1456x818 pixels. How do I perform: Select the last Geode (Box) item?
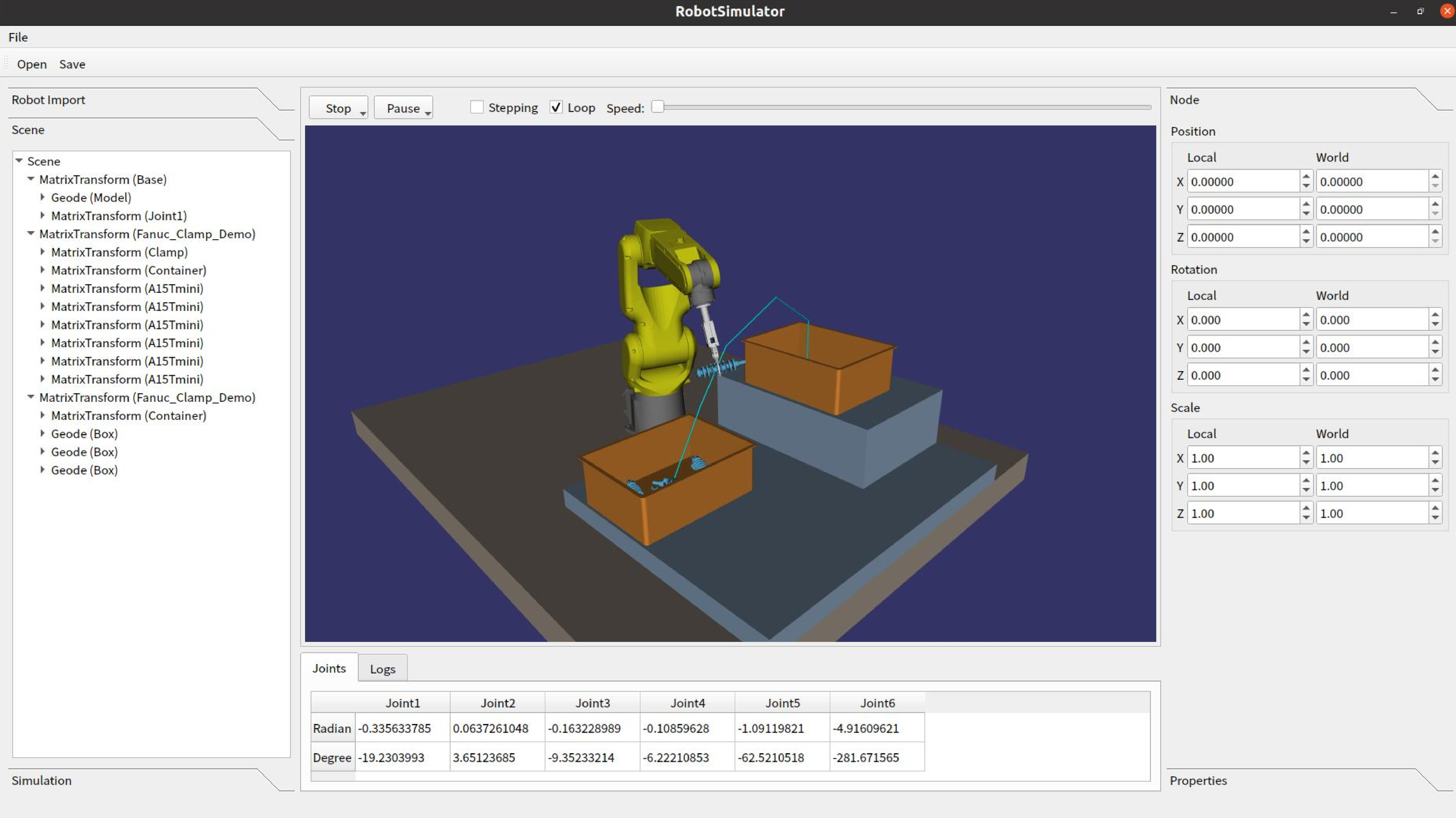[x=84, y=470]
